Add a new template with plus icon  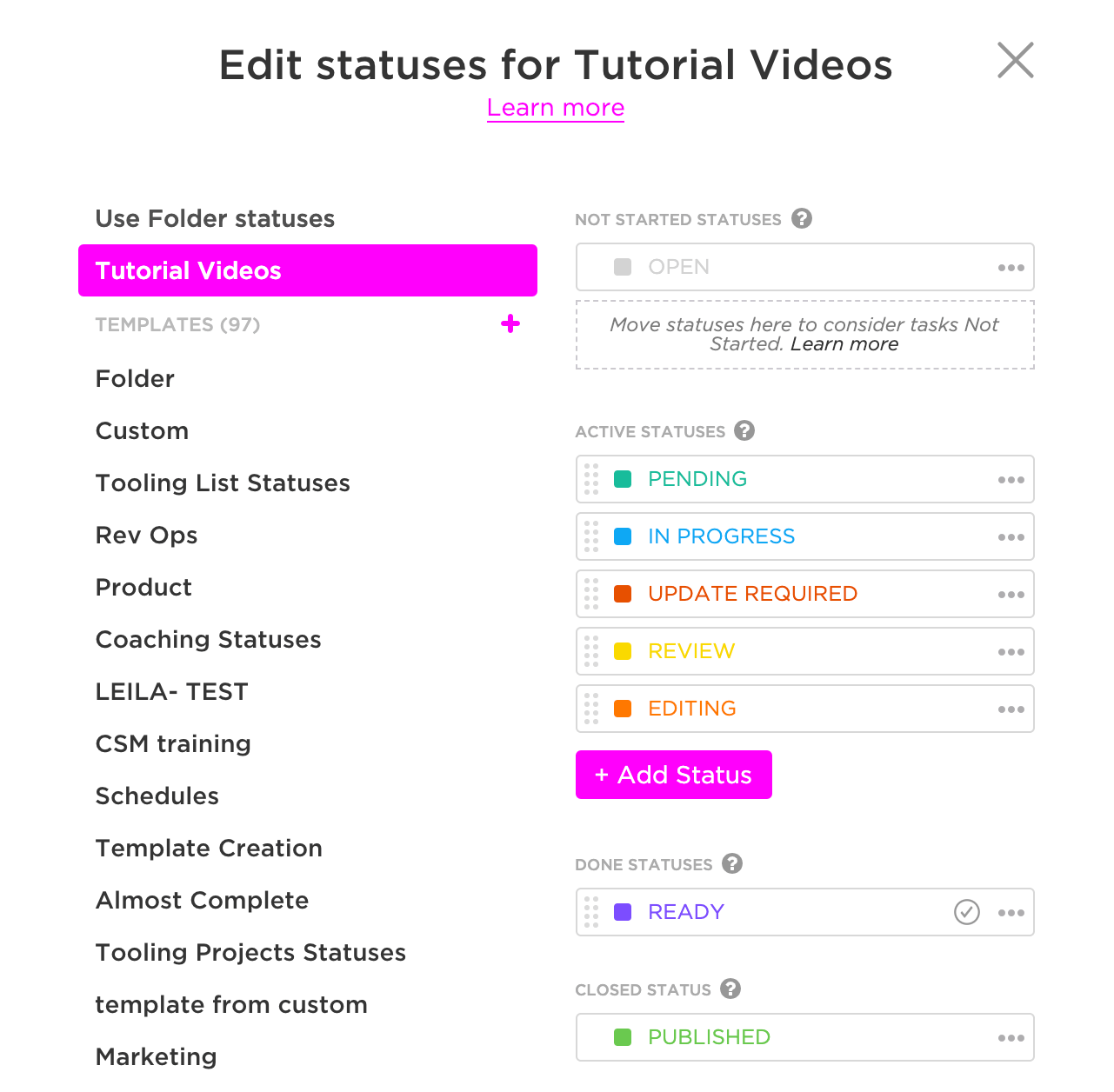point(510,324)
